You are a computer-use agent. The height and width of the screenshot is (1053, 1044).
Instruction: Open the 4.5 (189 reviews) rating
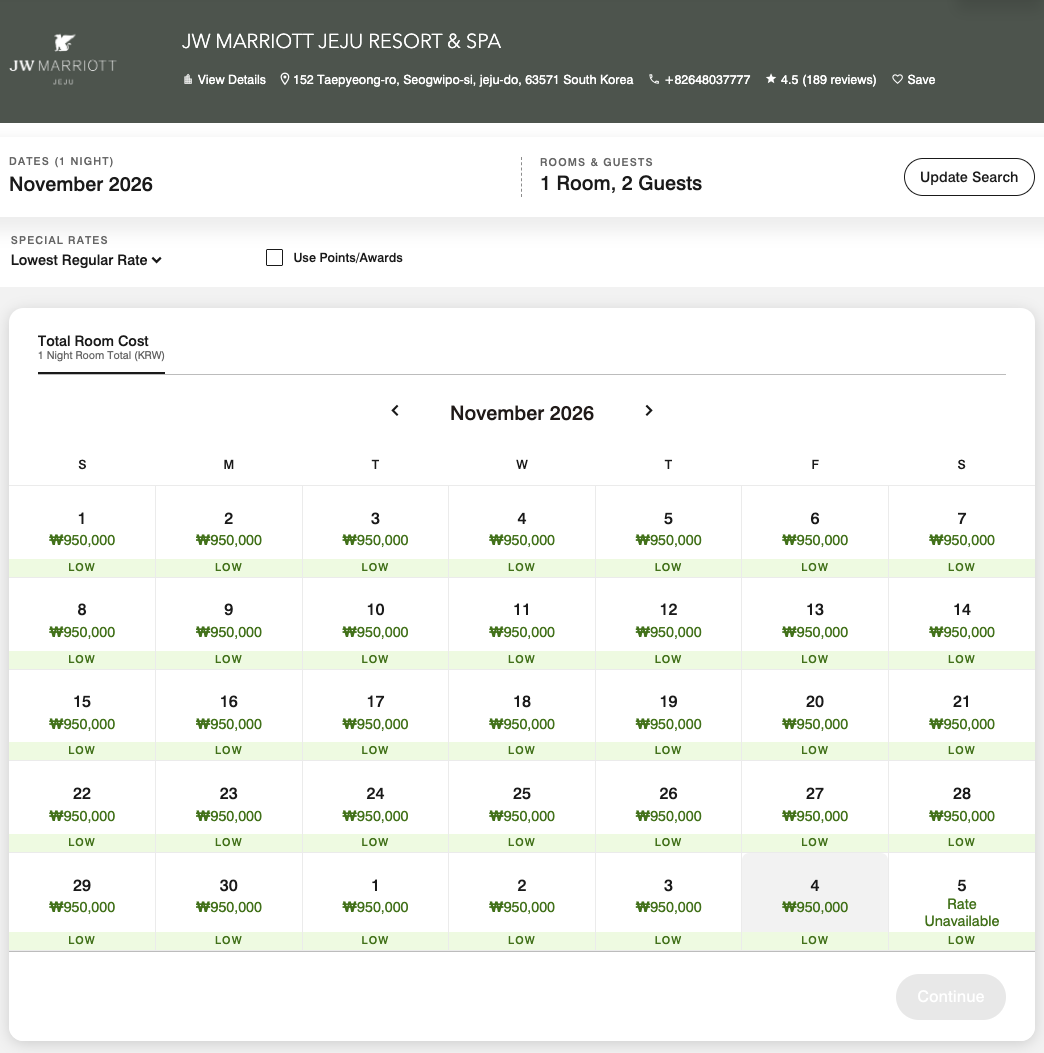point(821,79)
